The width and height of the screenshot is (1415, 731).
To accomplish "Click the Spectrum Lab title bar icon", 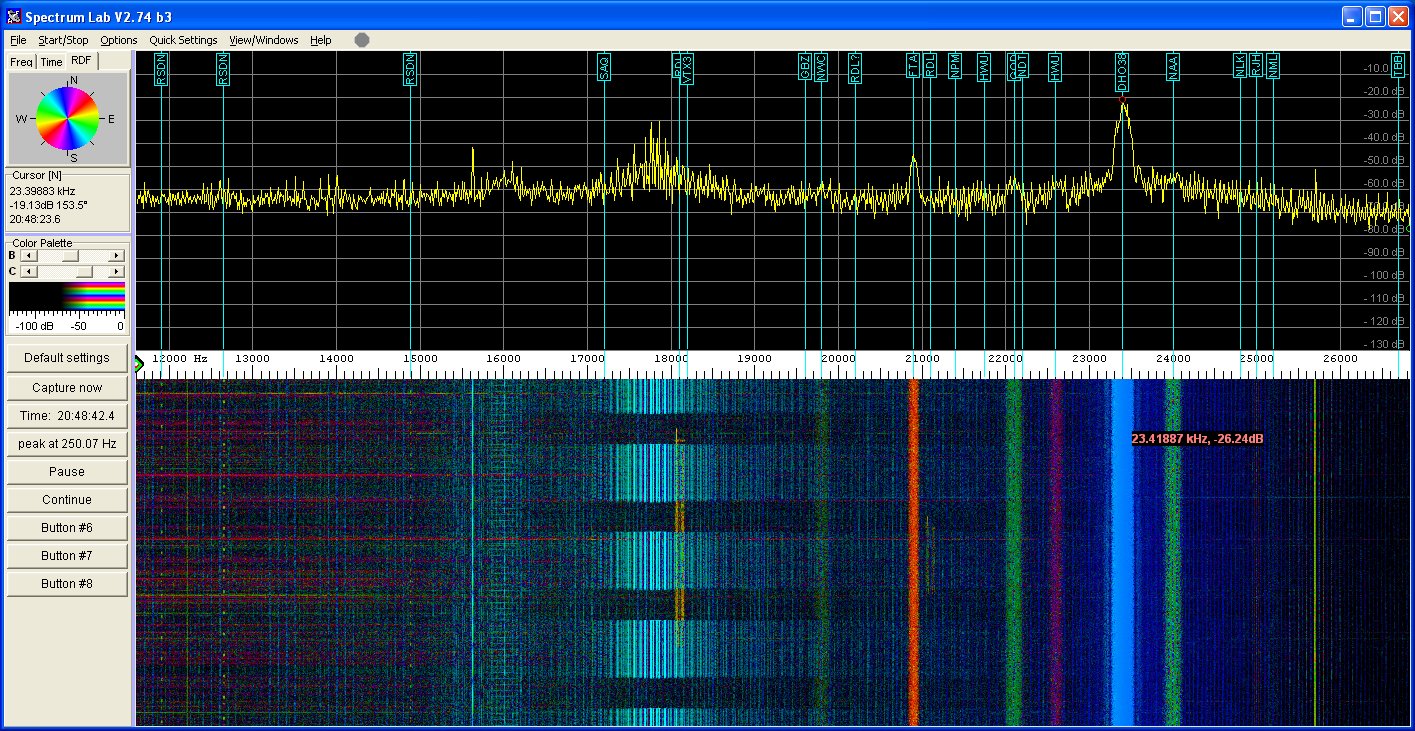I will click(x=14, y=16).
